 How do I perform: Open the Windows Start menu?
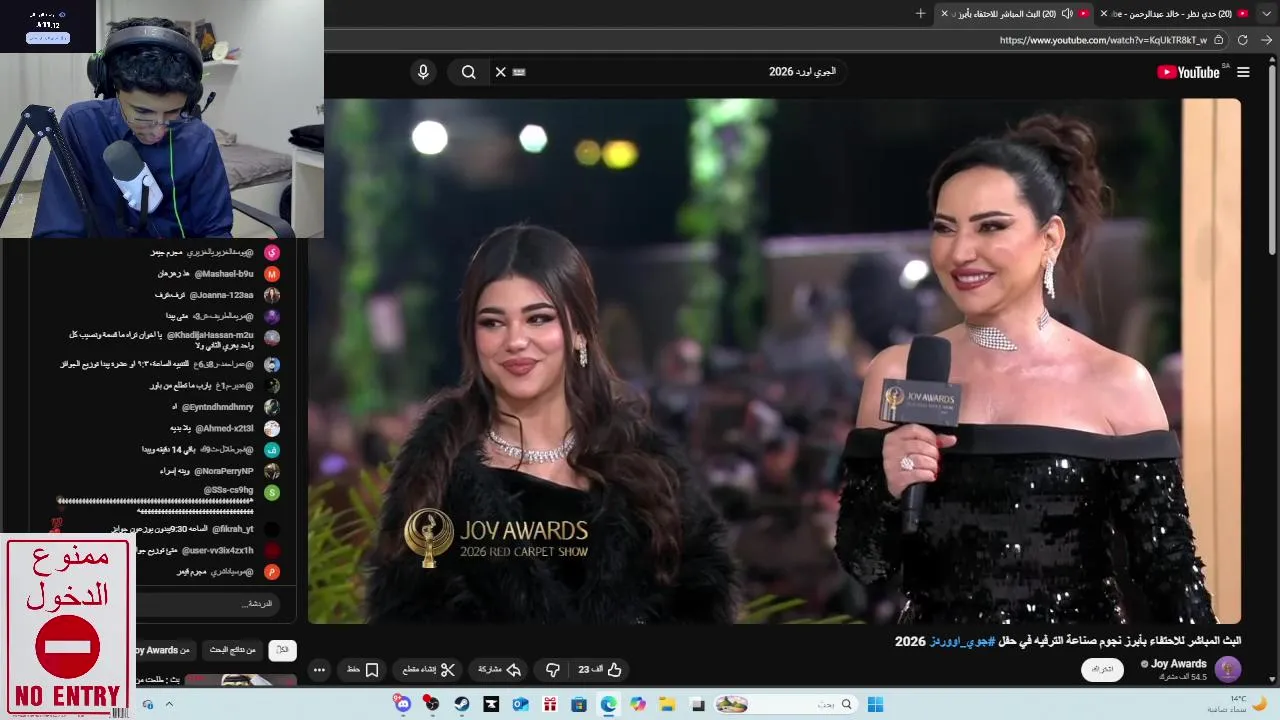coord(875,704)
